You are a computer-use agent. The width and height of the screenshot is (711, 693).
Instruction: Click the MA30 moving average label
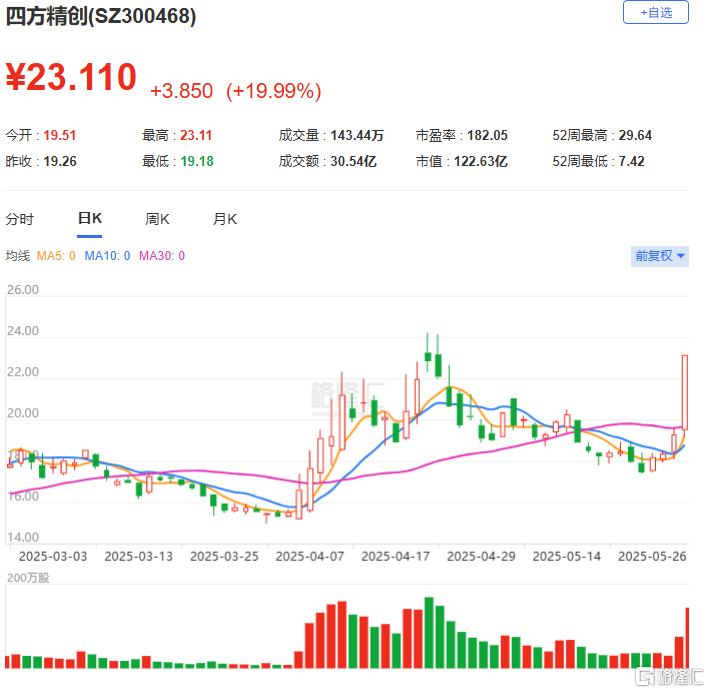(x=162, y=256)
